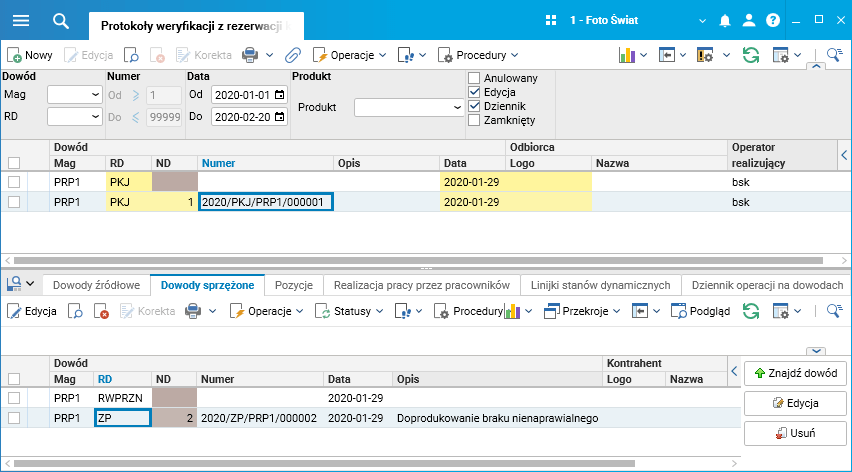Select checkbox of row 2020/ZP/PRP1/000002

[x=14, y=418]
